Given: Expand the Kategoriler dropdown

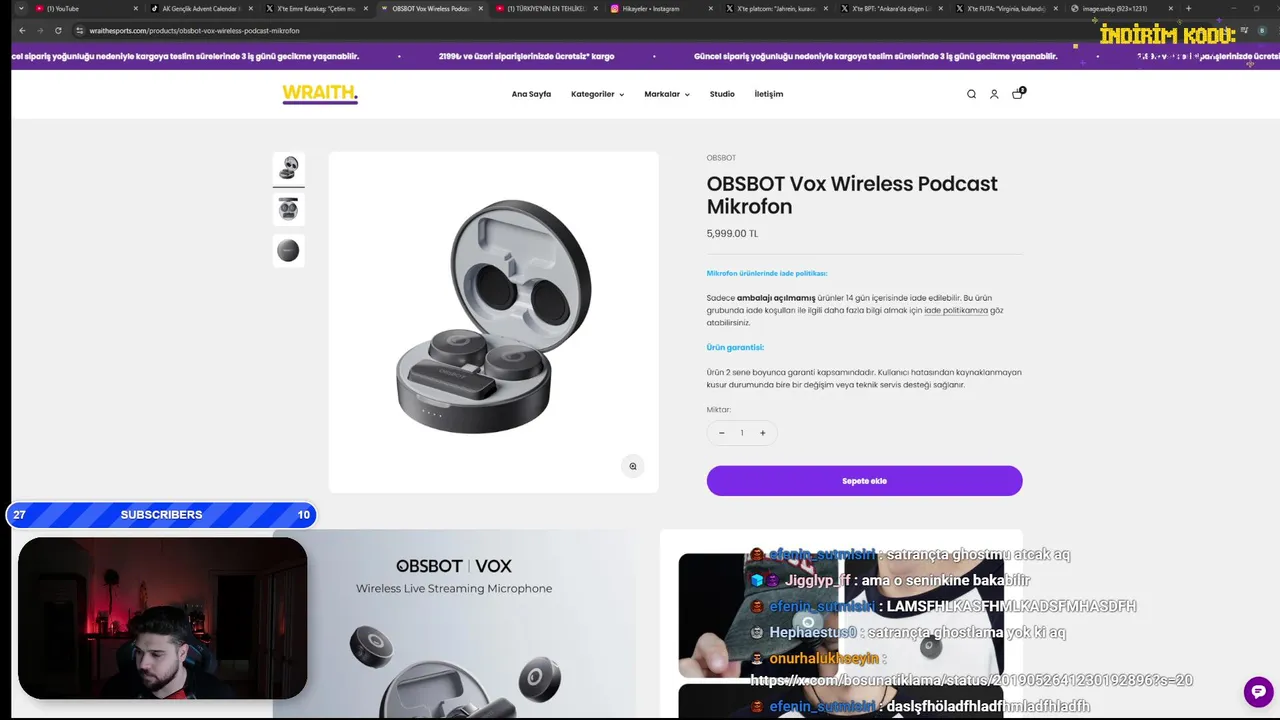Looking at the screenshot, I should pyautogui.click(x=597, y=94).
